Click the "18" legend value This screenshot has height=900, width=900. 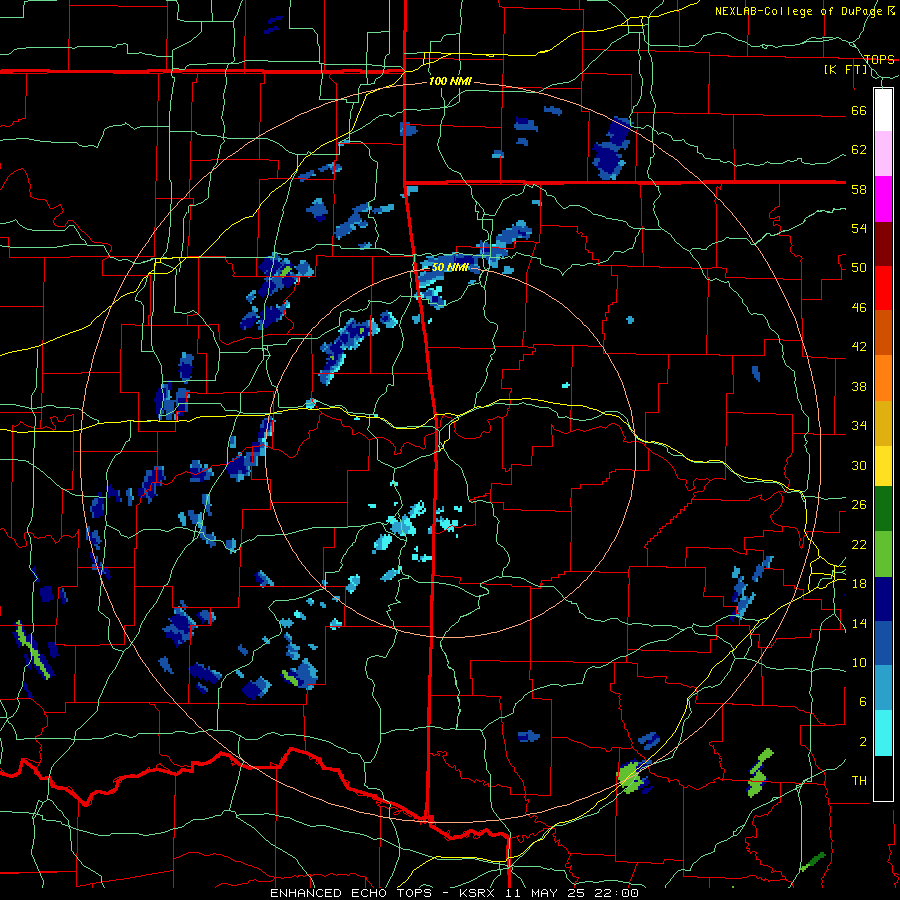[x=859, y=584]
